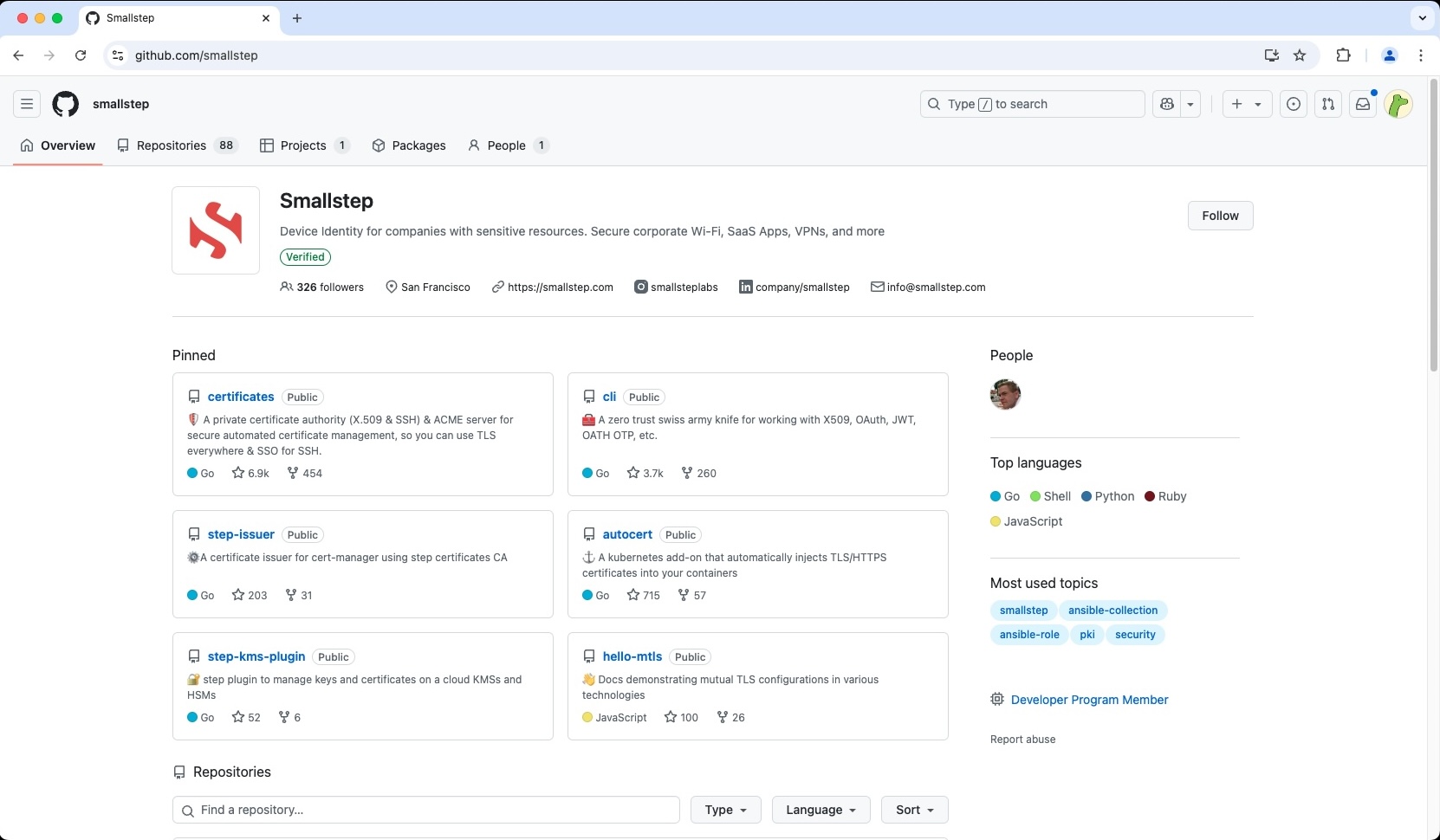Image resolution: width=1440 pixels, height=840 pixels.
Task: Open the notifications inbox icon
Action: tap(1363, 104)
